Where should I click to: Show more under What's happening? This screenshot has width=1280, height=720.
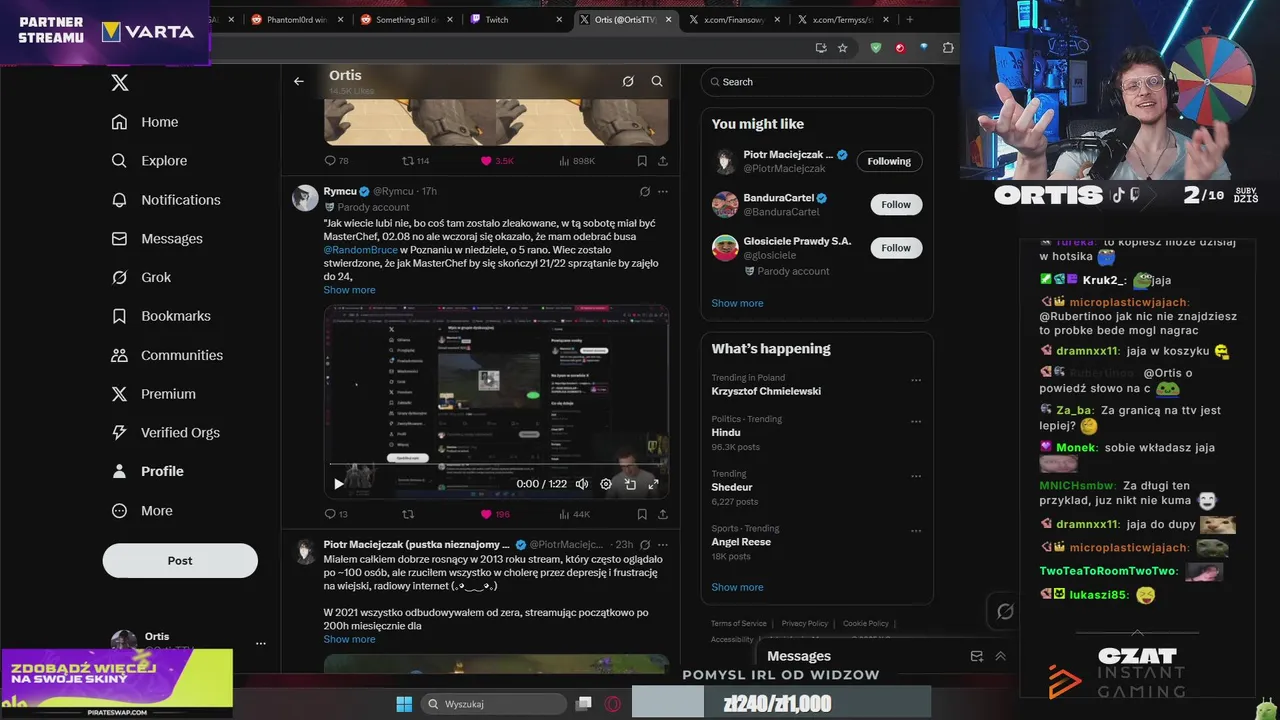point(737,587)
